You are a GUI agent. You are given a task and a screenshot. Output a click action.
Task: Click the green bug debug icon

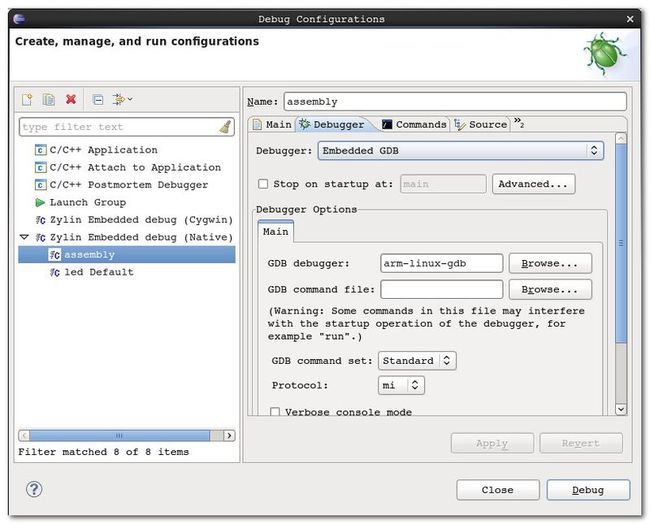[605, 54]
